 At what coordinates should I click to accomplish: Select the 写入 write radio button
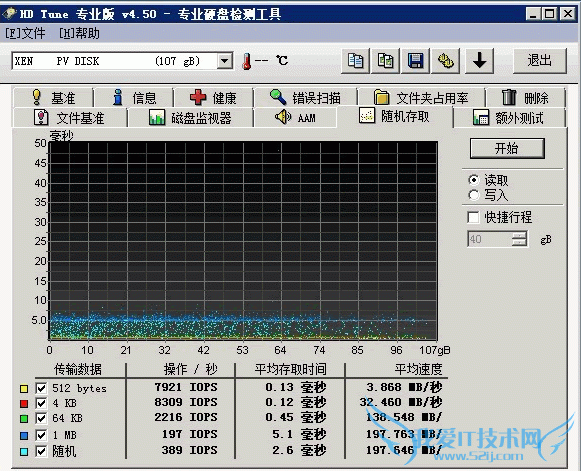coord(474,195)
